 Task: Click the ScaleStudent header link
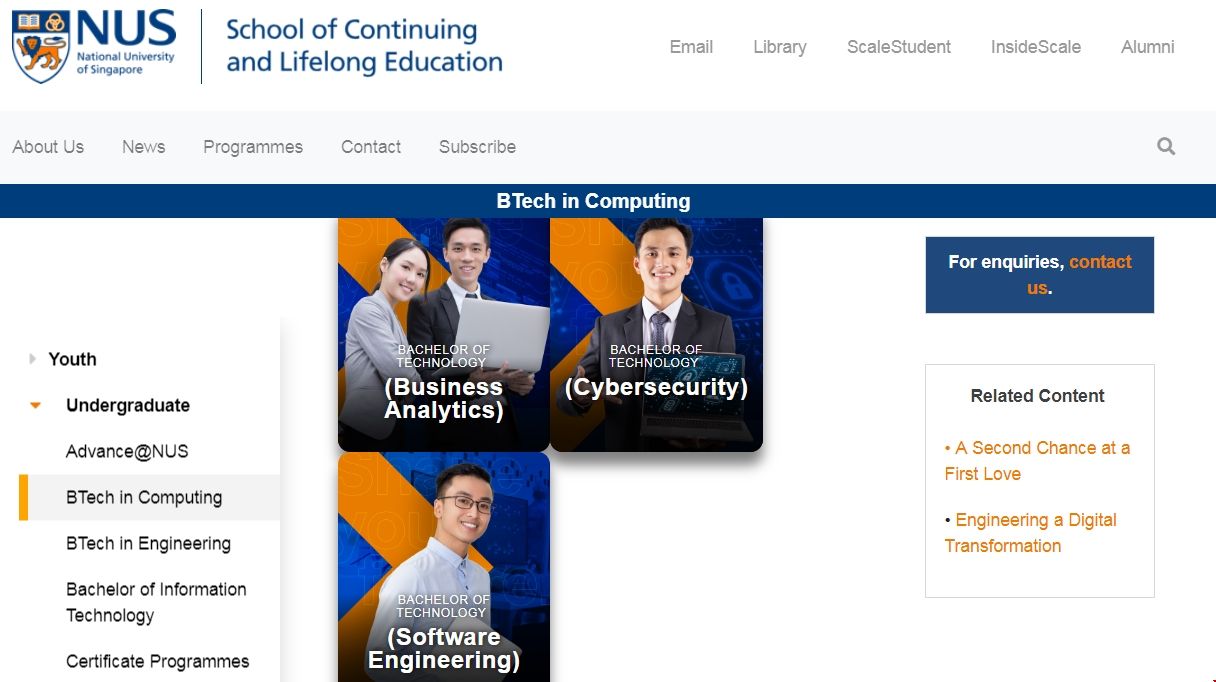[898, 46]
